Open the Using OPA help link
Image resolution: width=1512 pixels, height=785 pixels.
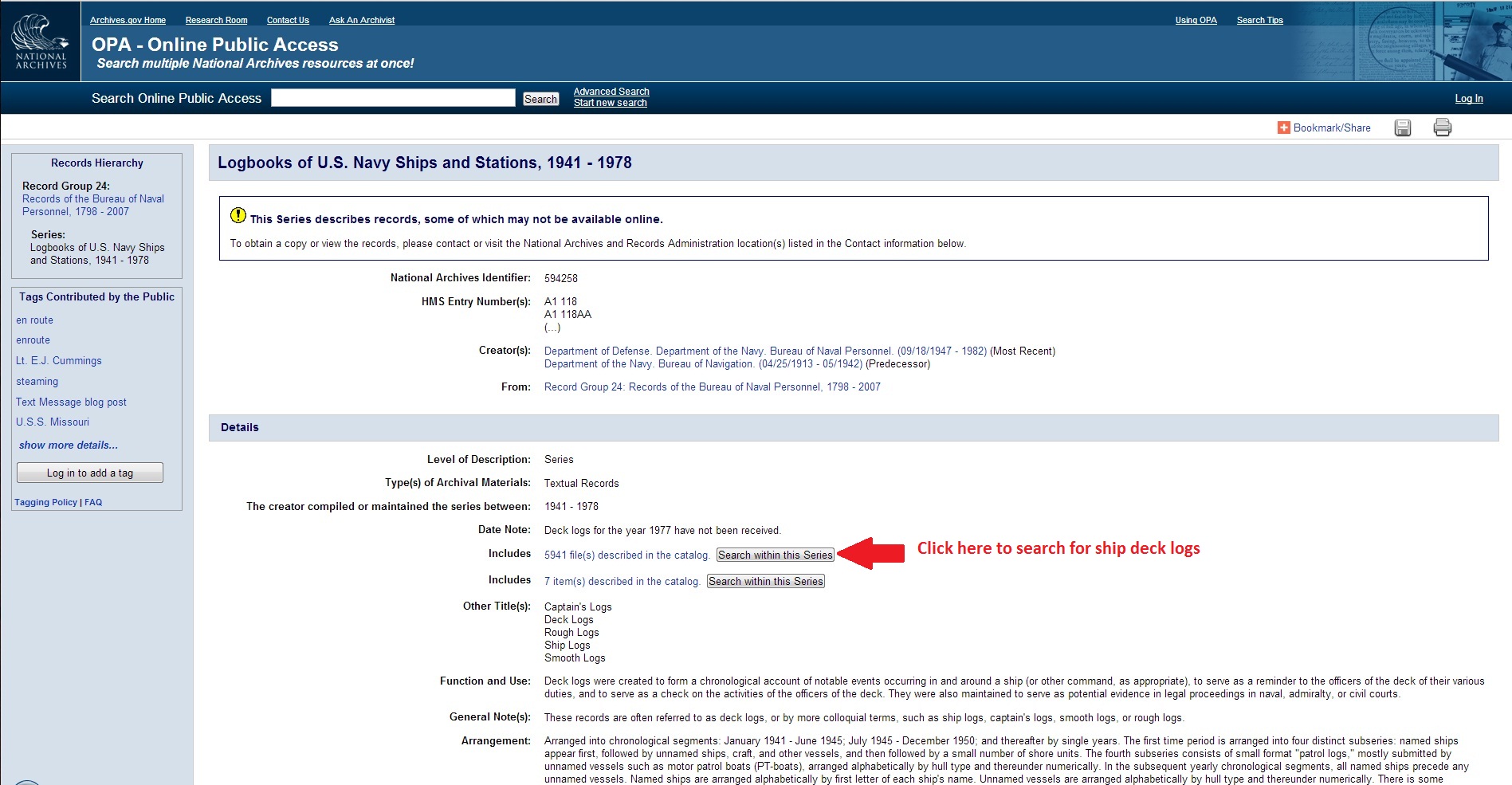tap(1196, 20)
